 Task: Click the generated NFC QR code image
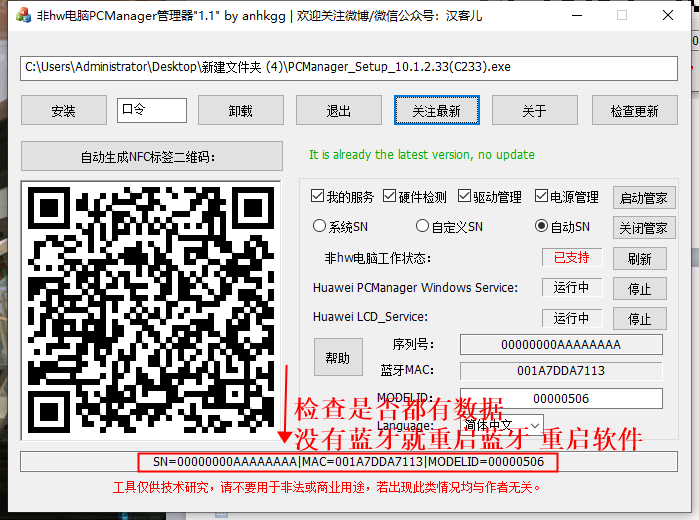pyautogui.click(x=151, y=310)
